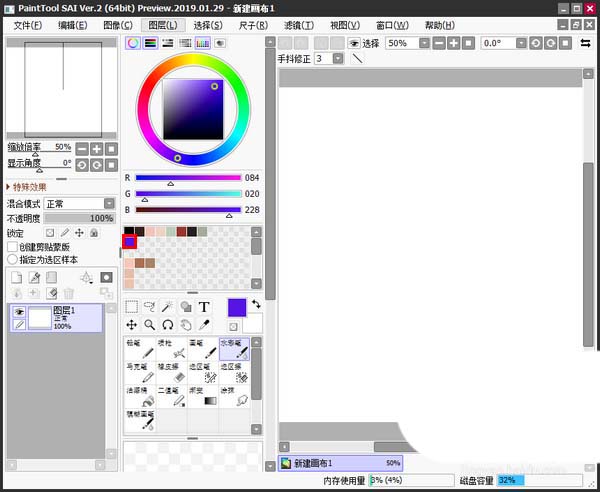Choose the 铅笔 pencil brush

[140, 349]
